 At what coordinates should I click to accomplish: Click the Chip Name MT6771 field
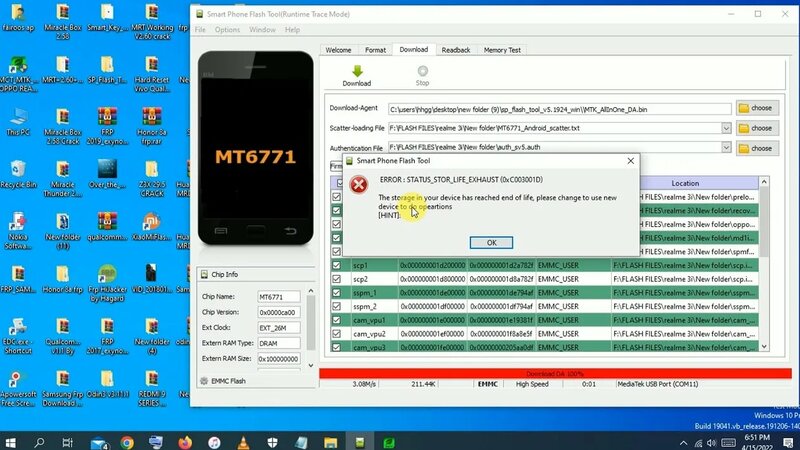coord(279,296)
